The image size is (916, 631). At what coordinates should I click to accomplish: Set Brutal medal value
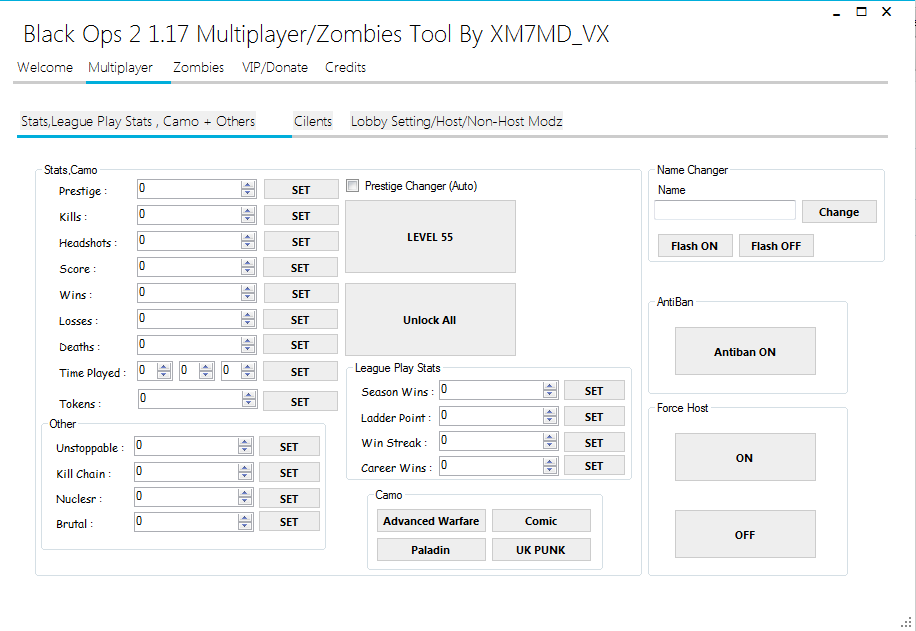click(289, 521)
